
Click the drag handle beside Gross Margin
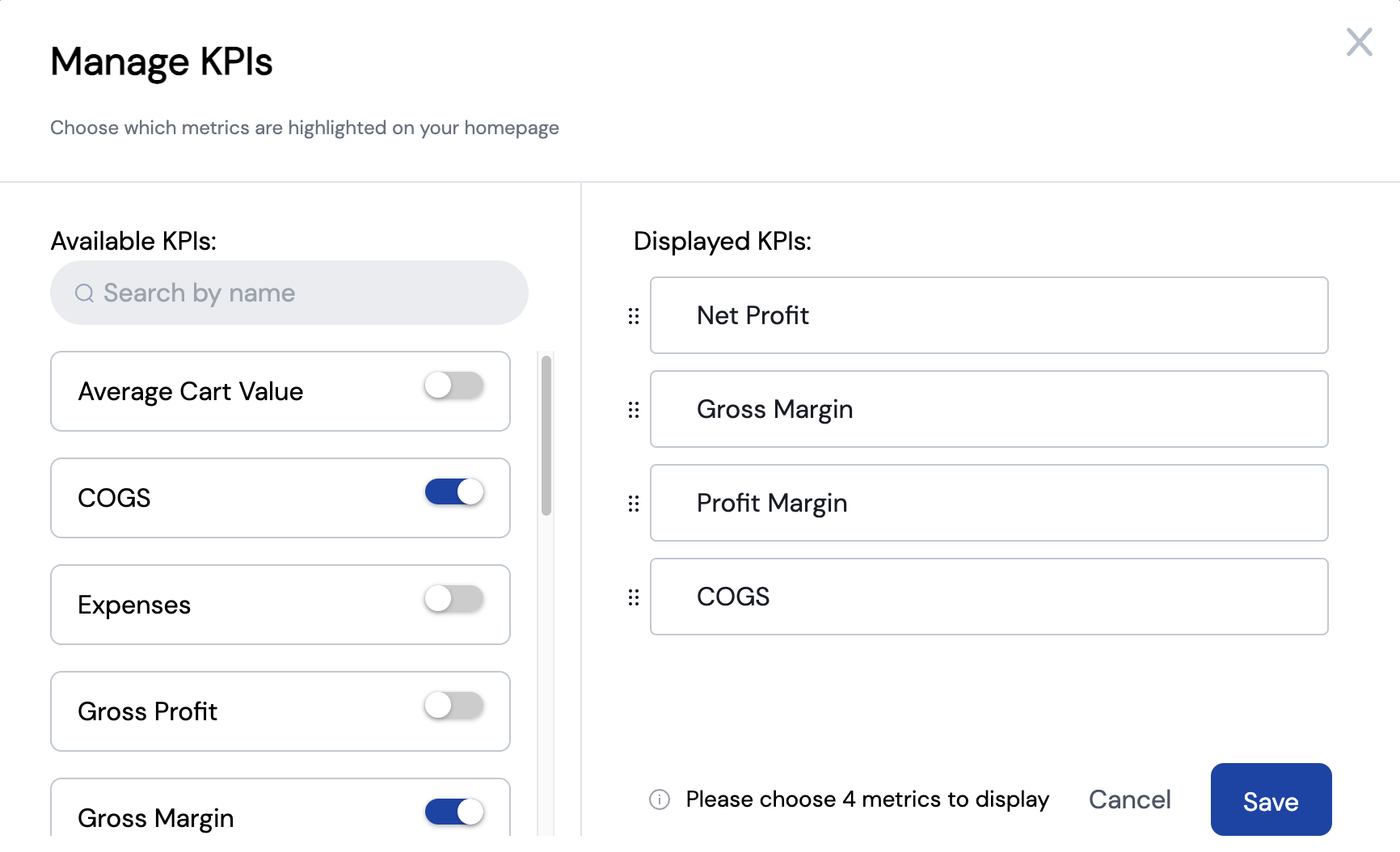[x=634, y=410]
